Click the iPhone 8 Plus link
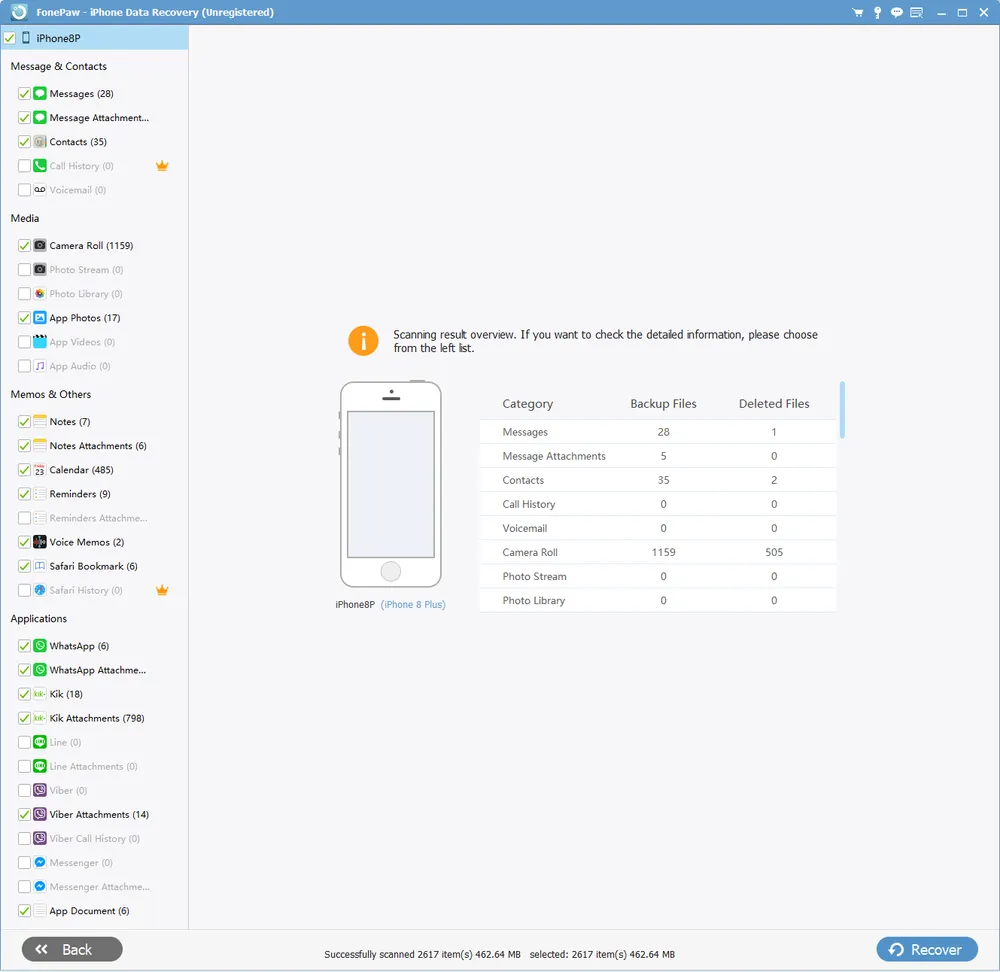This screenshot has width=1000, height=972. tap(413, 605)
